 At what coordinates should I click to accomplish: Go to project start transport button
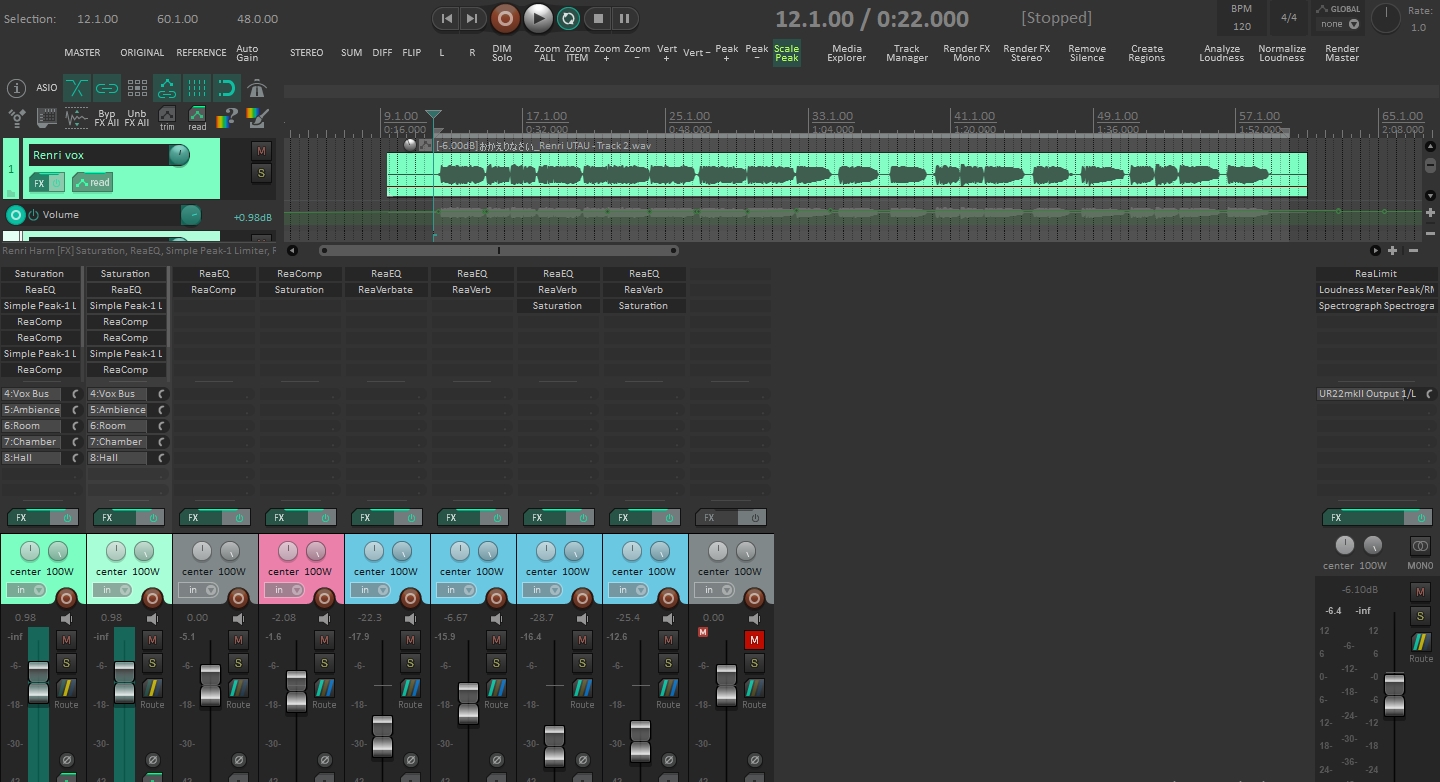pos(447,18)
